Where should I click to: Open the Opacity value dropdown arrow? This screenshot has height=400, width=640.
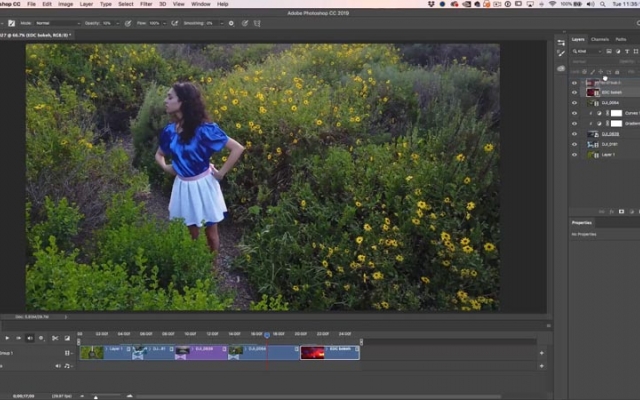coord(118,23)
